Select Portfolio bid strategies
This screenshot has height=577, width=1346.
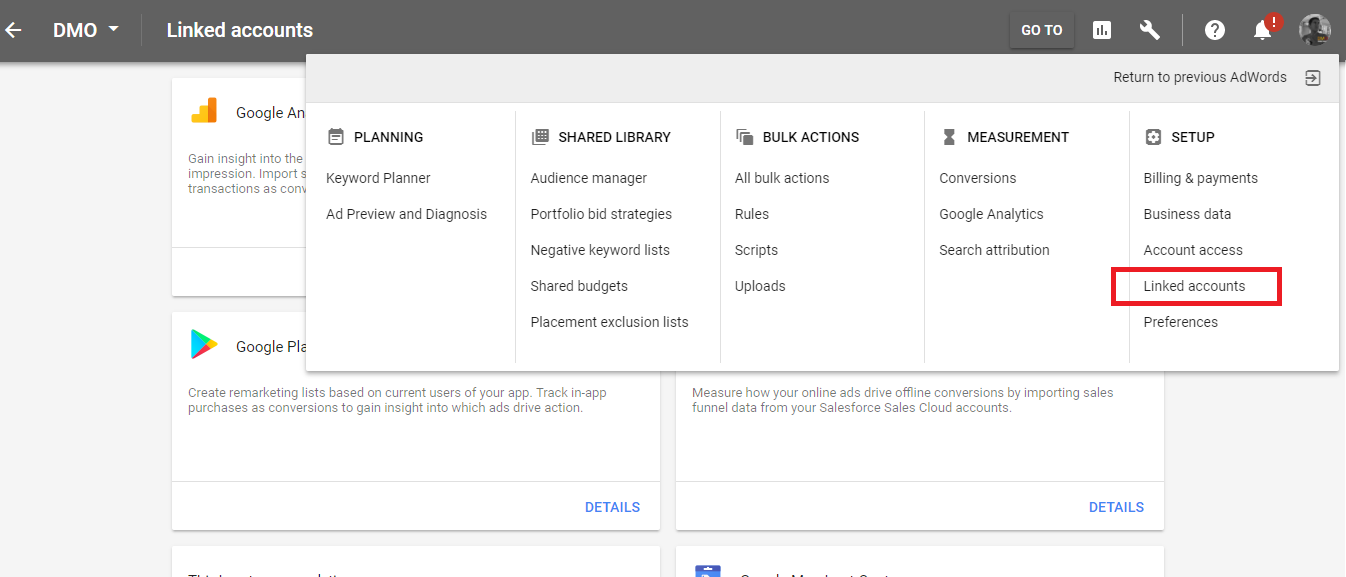click(x=601, y=214)
